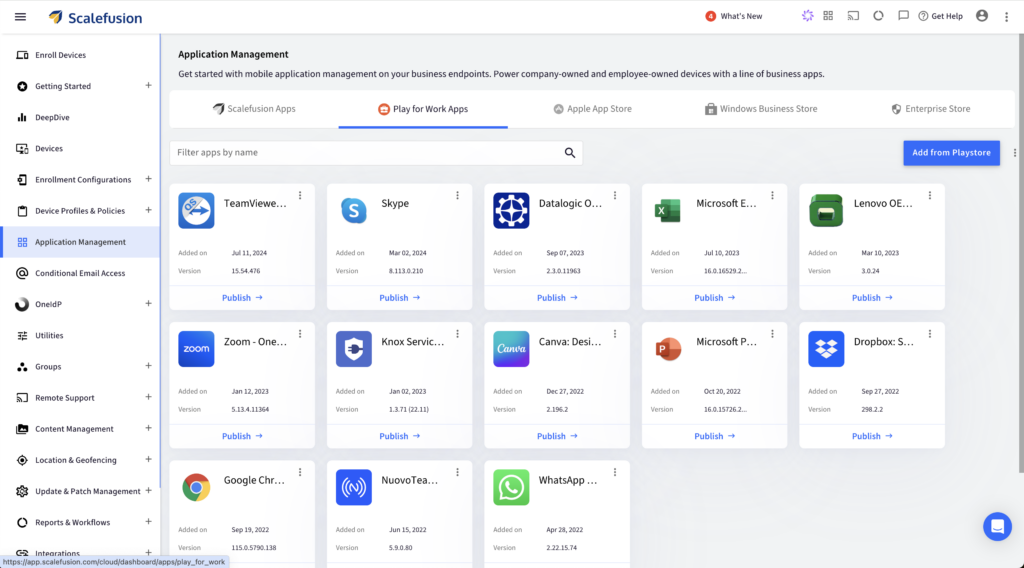The width and height of the screenshot is (1024, 568).
Task: Open the grid apps icon in header
Action: pos(828,16)
